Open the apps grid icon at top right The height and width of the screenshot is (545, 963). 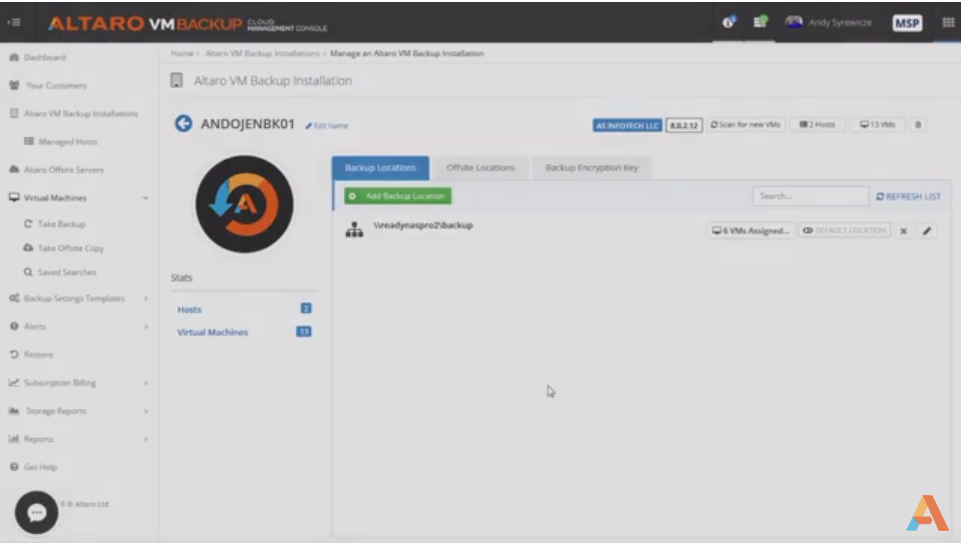point(947,23)
